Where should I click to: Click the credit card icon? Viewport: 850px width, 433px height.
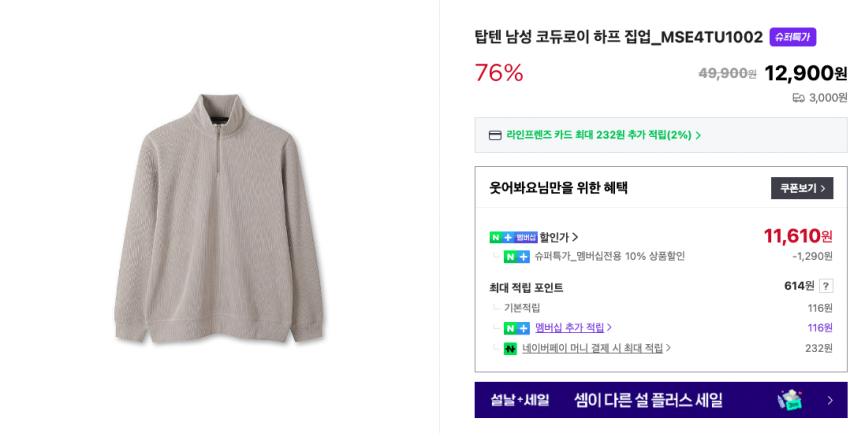tap(495, 135)
